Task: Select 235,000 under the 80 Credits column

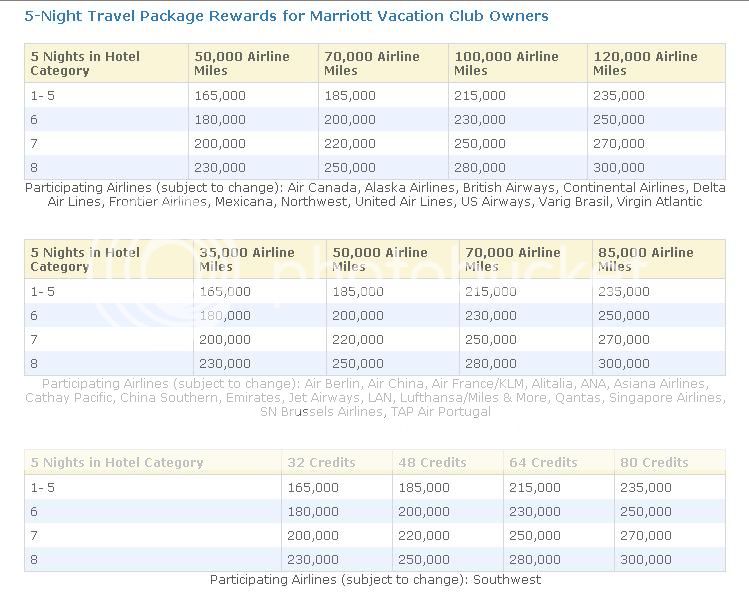Action: point(646,488)
